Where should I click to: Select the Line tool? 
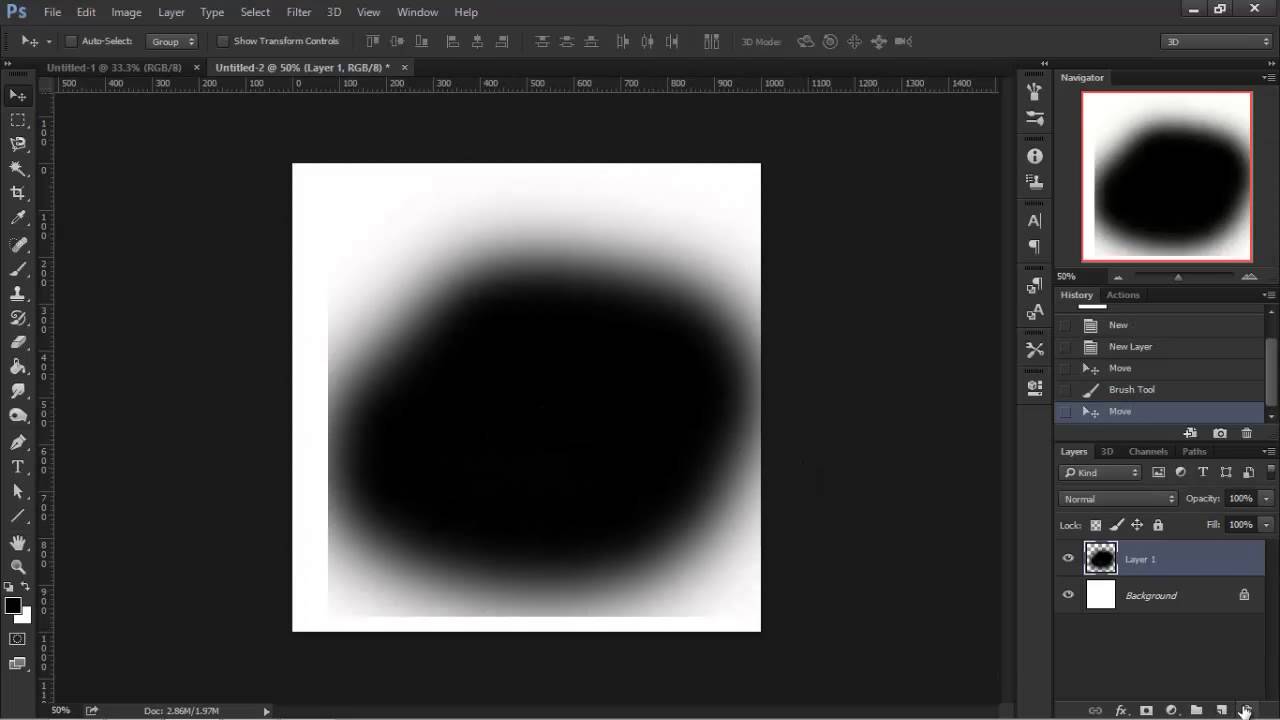pos(18,516)
